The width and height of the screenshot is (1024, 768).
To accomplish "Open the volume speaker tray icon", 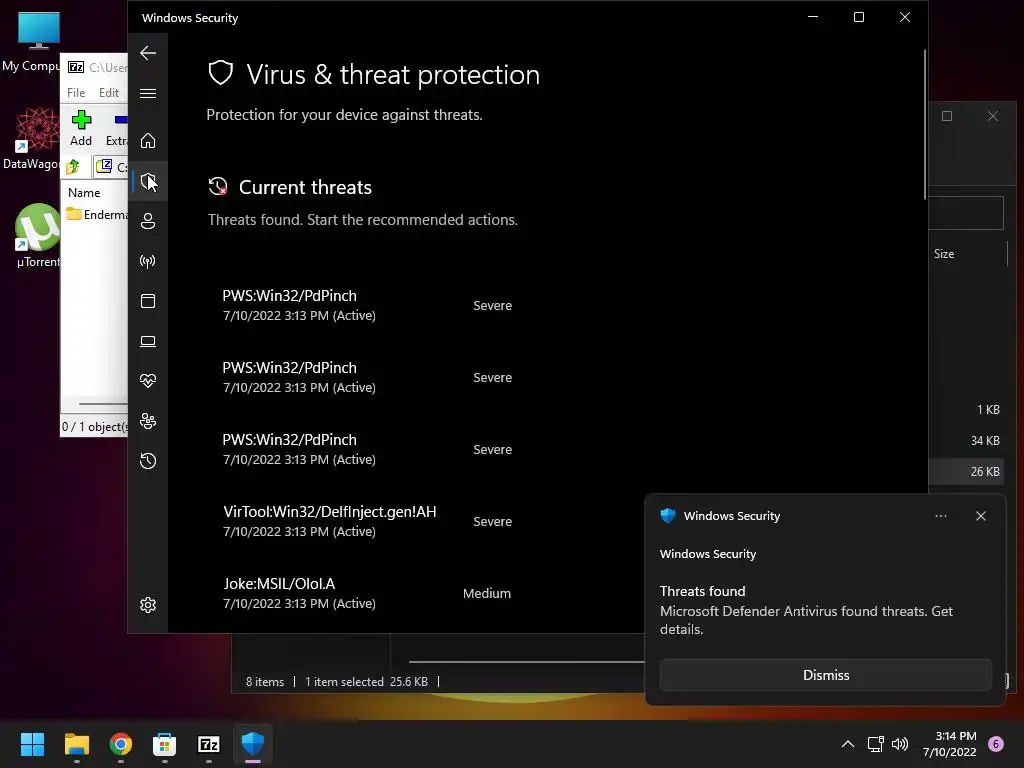I will click(900, 744).
